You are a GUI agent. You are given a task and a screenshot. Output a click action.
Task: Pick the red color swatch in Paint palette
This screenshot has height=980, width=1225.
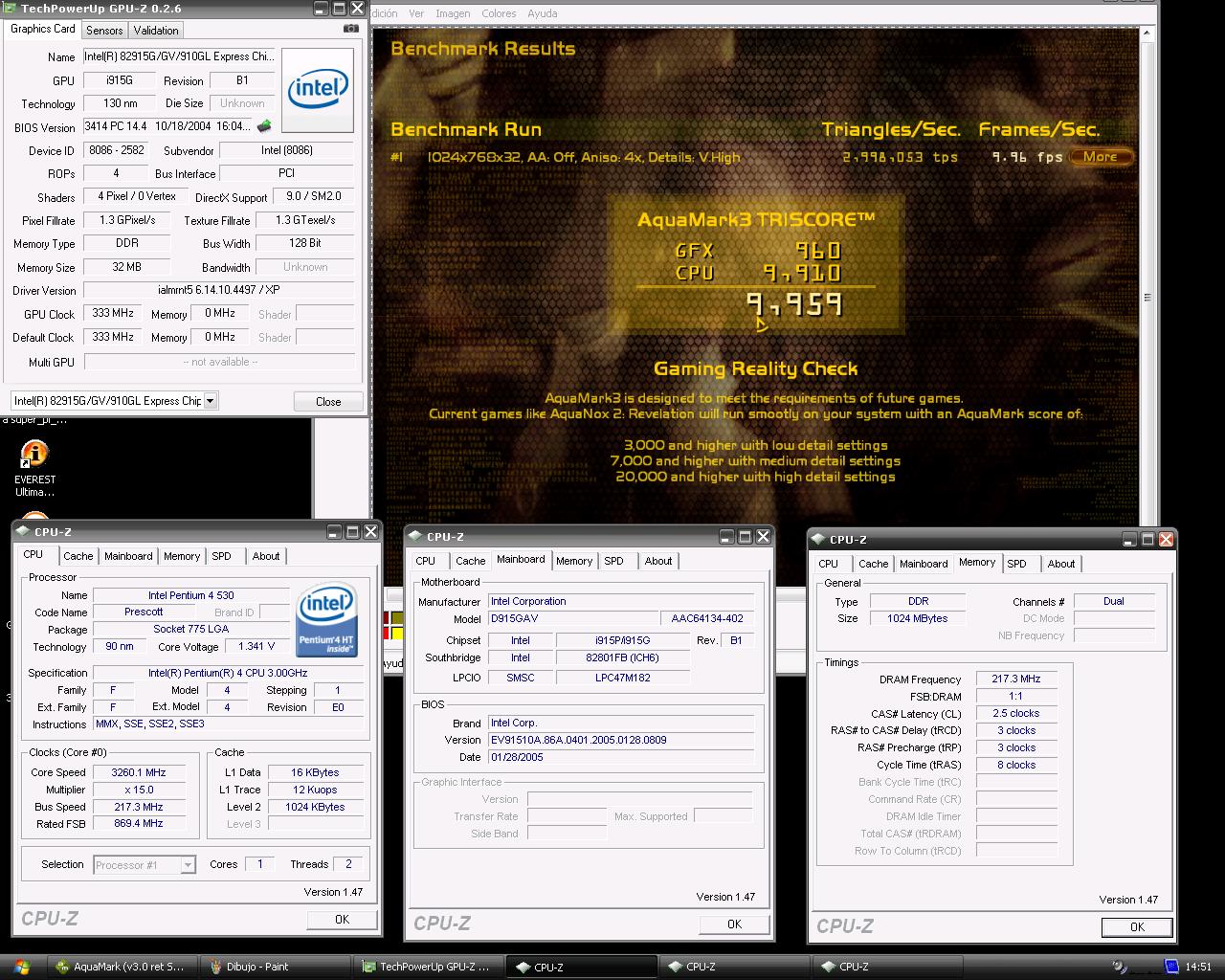point(388,634)
